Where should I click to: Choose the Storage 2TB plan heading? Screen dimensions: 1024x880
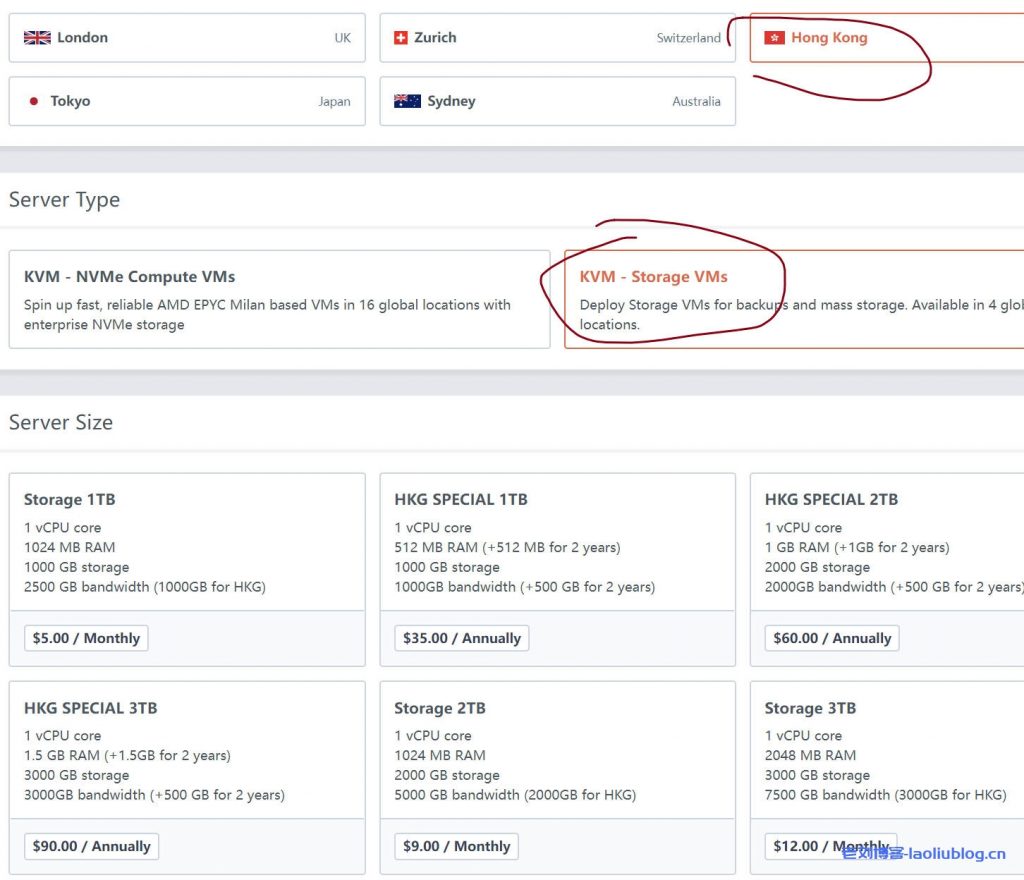[440, 708]
